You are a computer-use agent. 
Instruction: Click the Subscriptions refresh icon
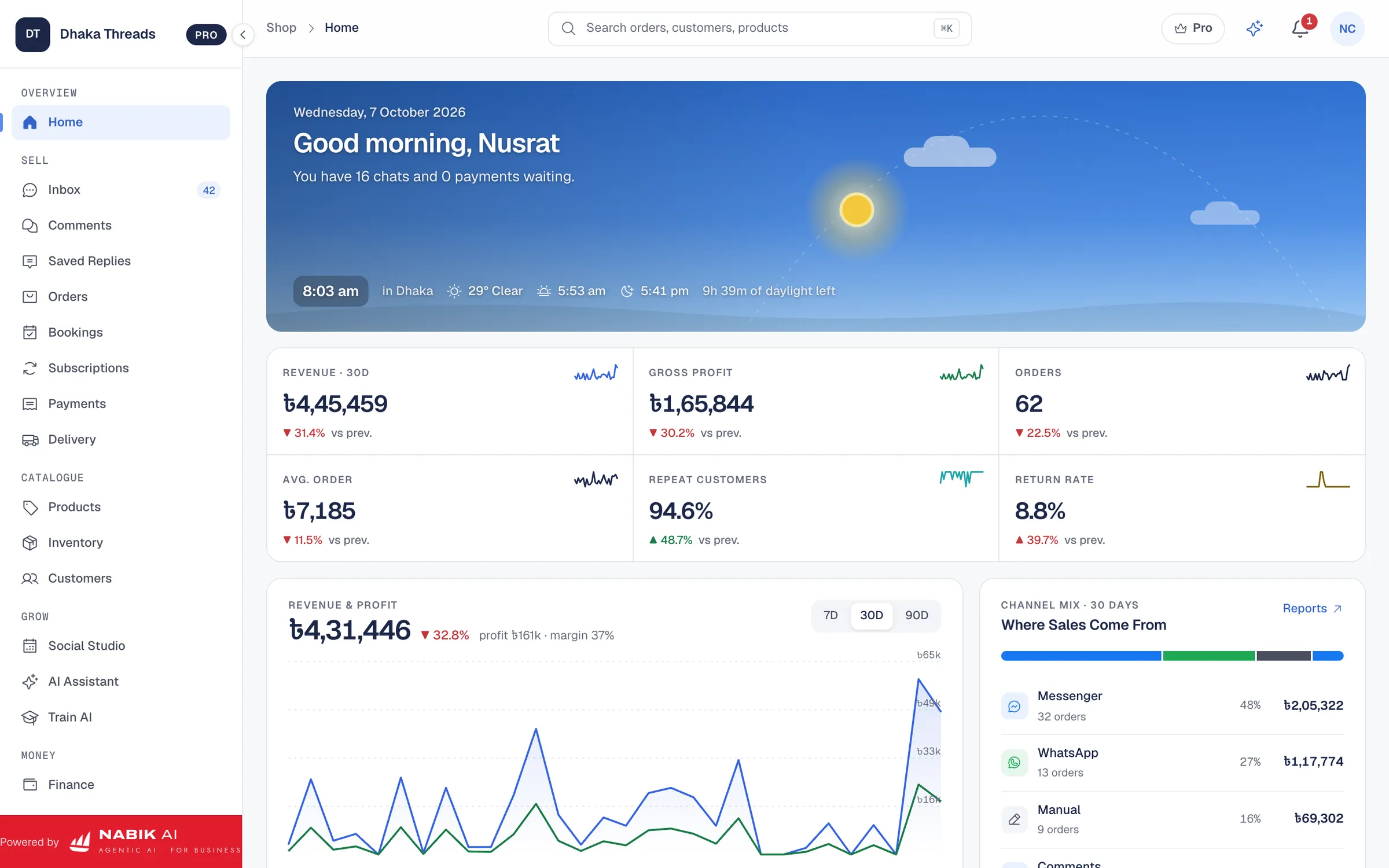click(x=30, y=368)
